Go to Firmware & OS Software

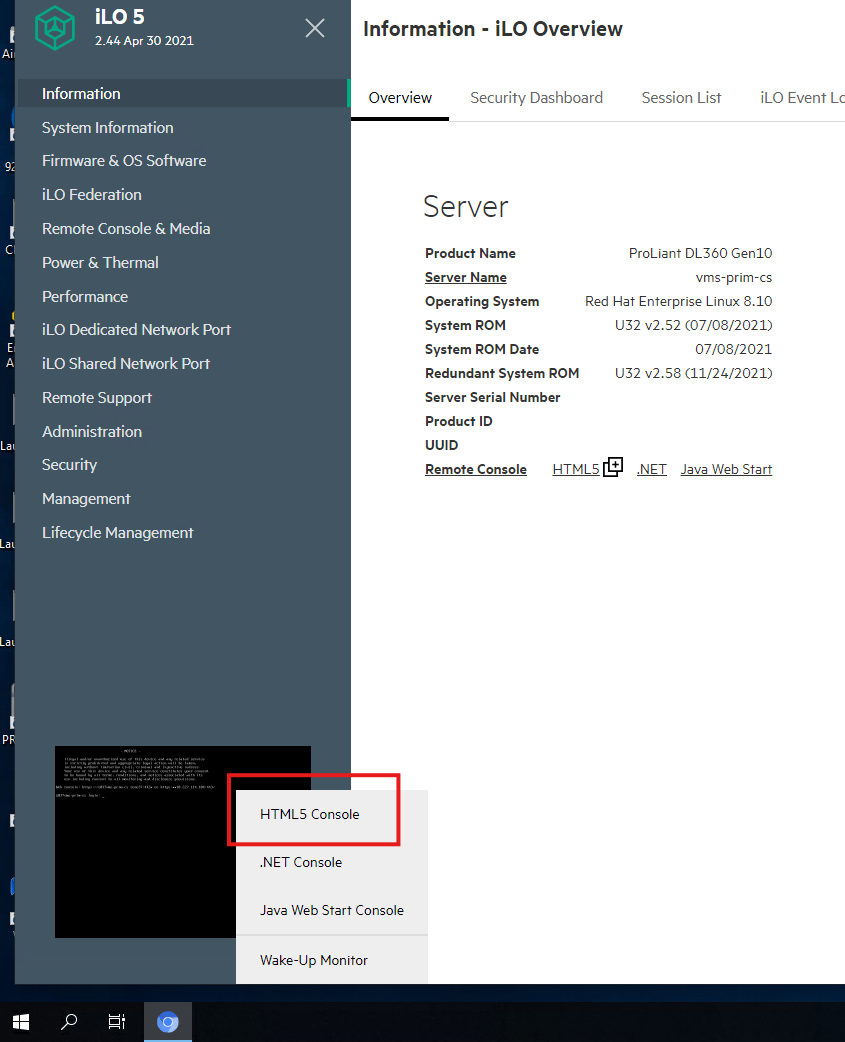click(124, 161)
